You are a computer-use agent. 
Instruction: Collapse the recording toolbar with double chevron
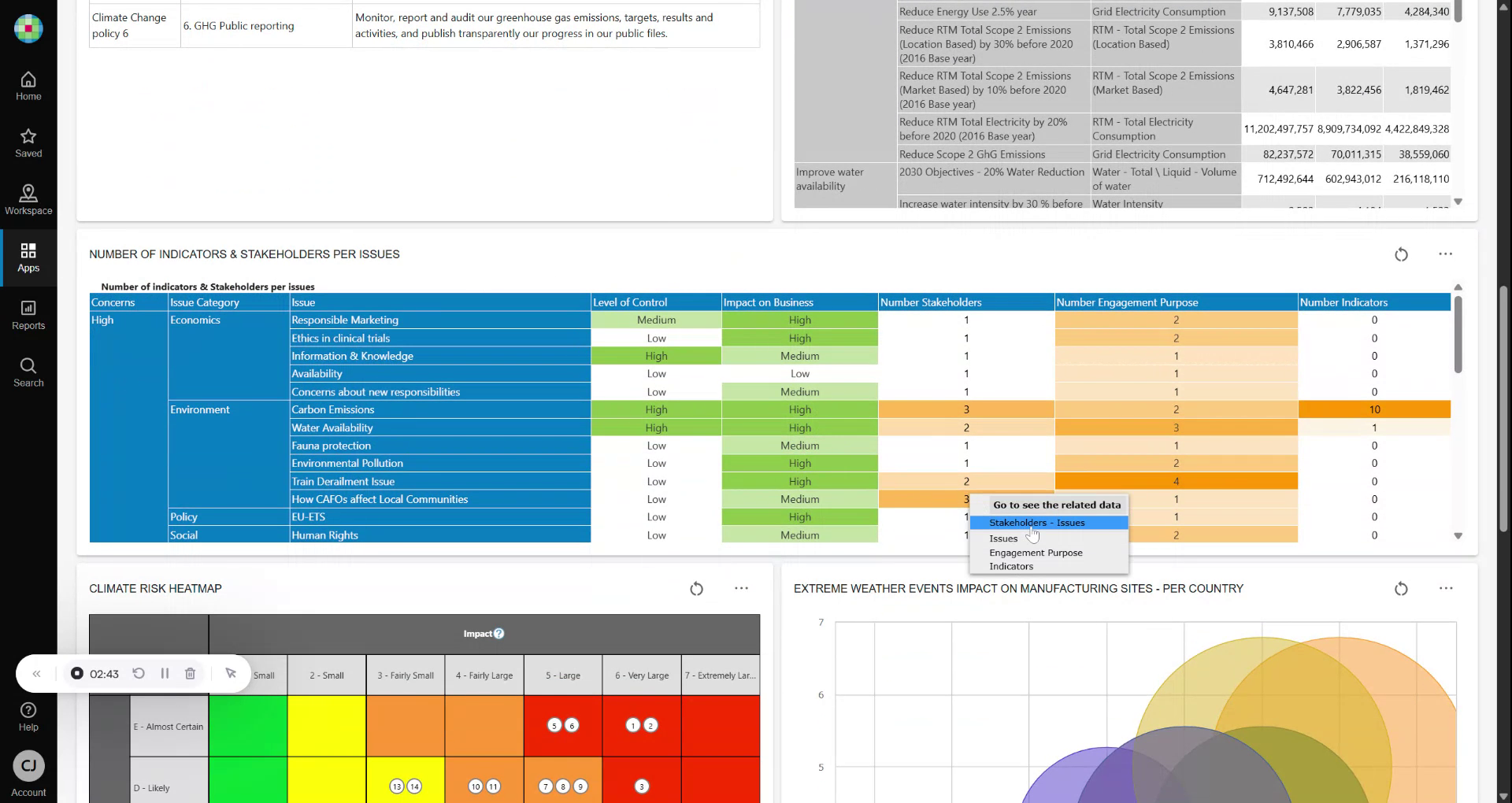(x=36, y=674)
